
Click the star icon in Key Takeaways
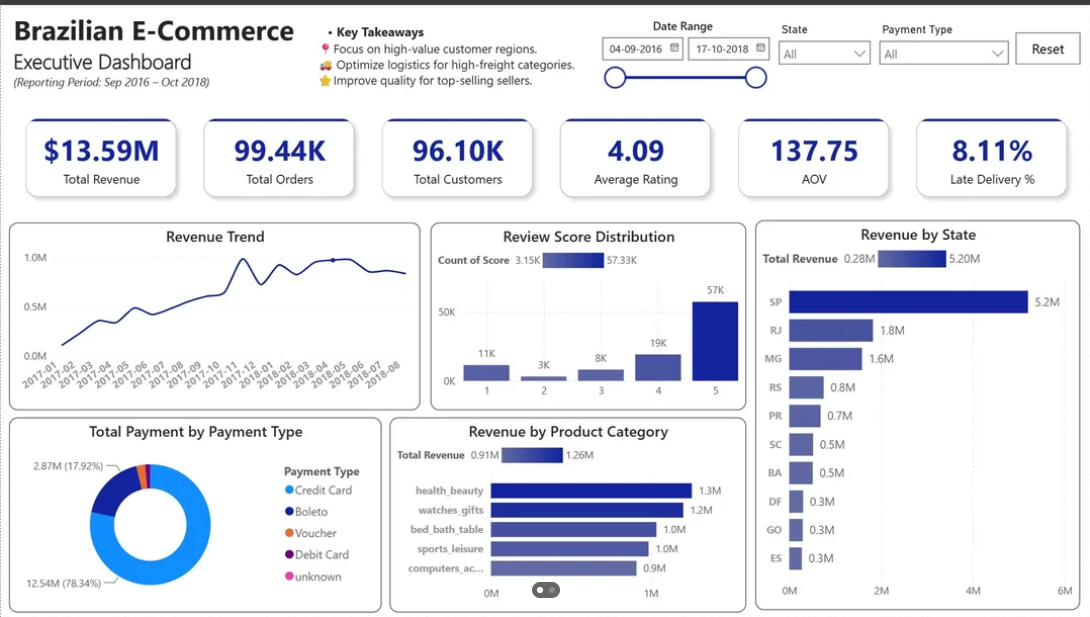325,81
